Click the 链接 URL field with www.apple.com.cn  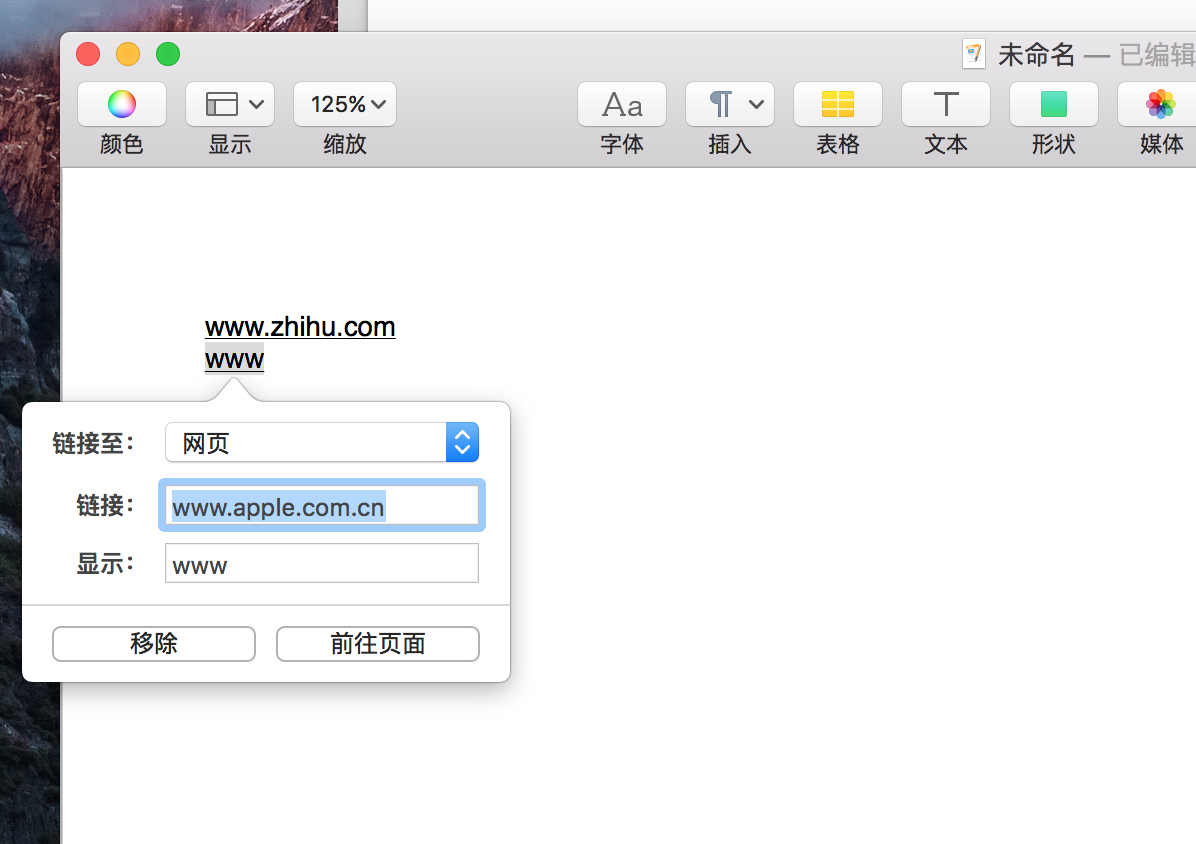click(322, 505)
